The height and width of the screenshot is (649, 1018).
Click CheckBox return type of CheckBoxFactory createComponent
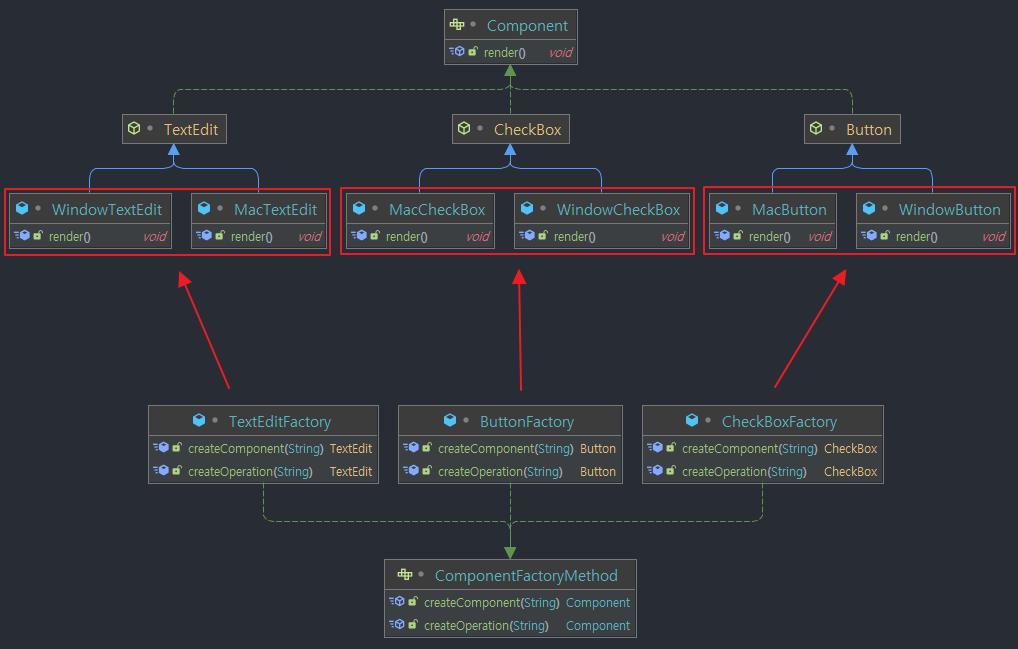point(850,448)
